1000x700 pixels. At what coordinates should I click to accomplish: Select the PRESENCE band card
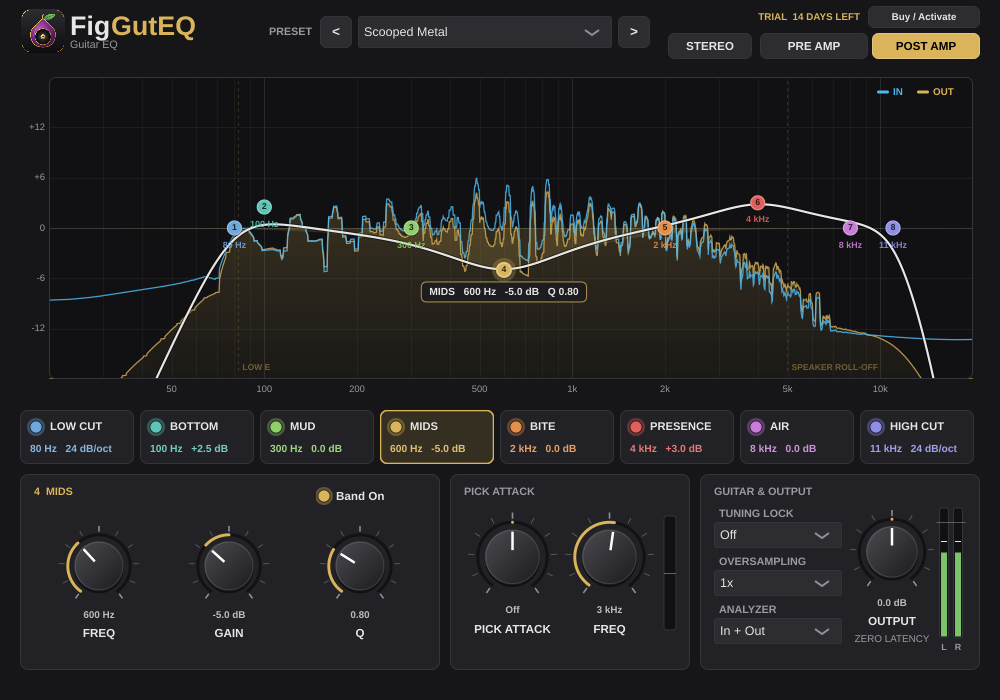677,437
